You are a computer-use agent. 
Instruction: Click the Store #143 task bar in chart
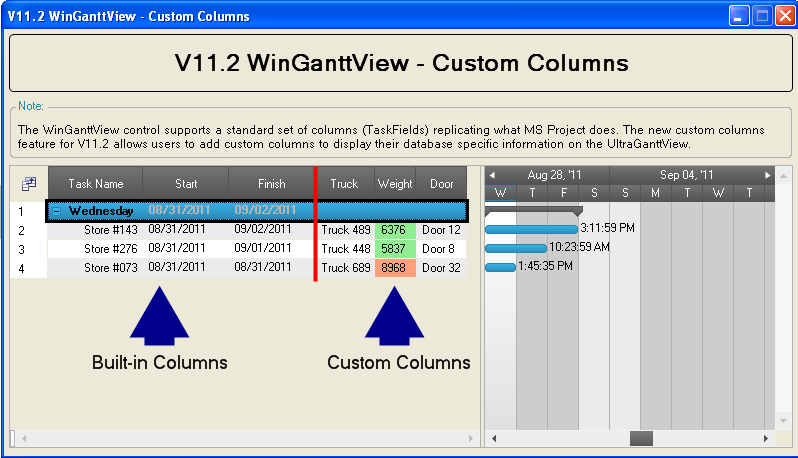click(x=531, y=229)
